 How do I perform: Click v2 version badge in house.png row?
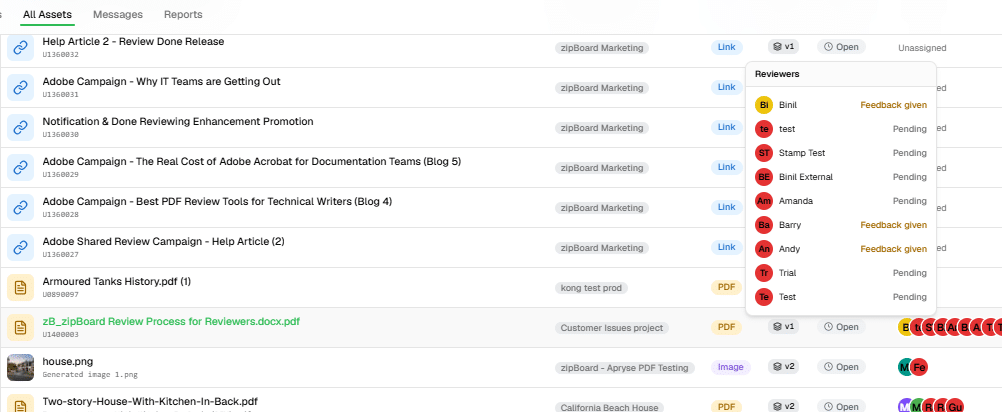(x=783, y=367)
